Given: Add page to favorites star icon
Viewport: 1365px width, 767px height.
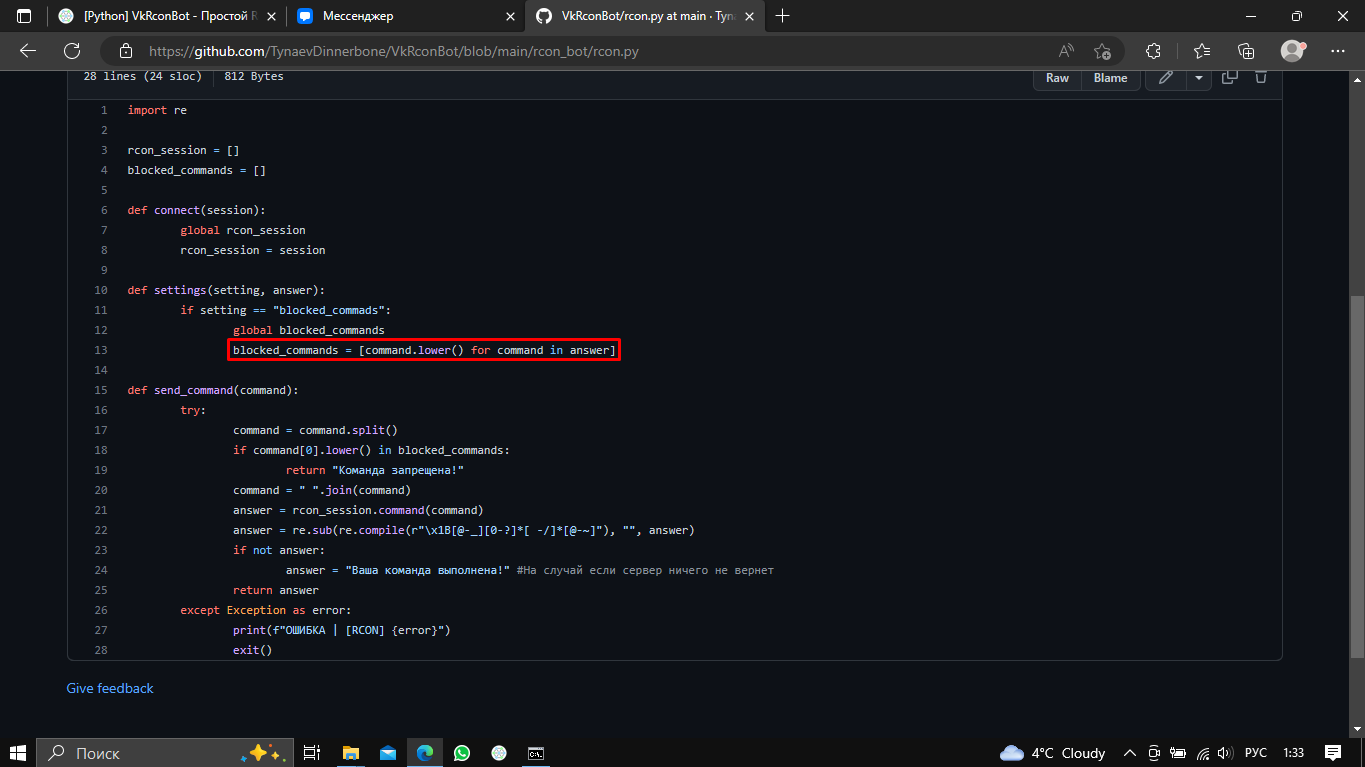Looking at the screenshot, I should click(x=1102, y=51).
